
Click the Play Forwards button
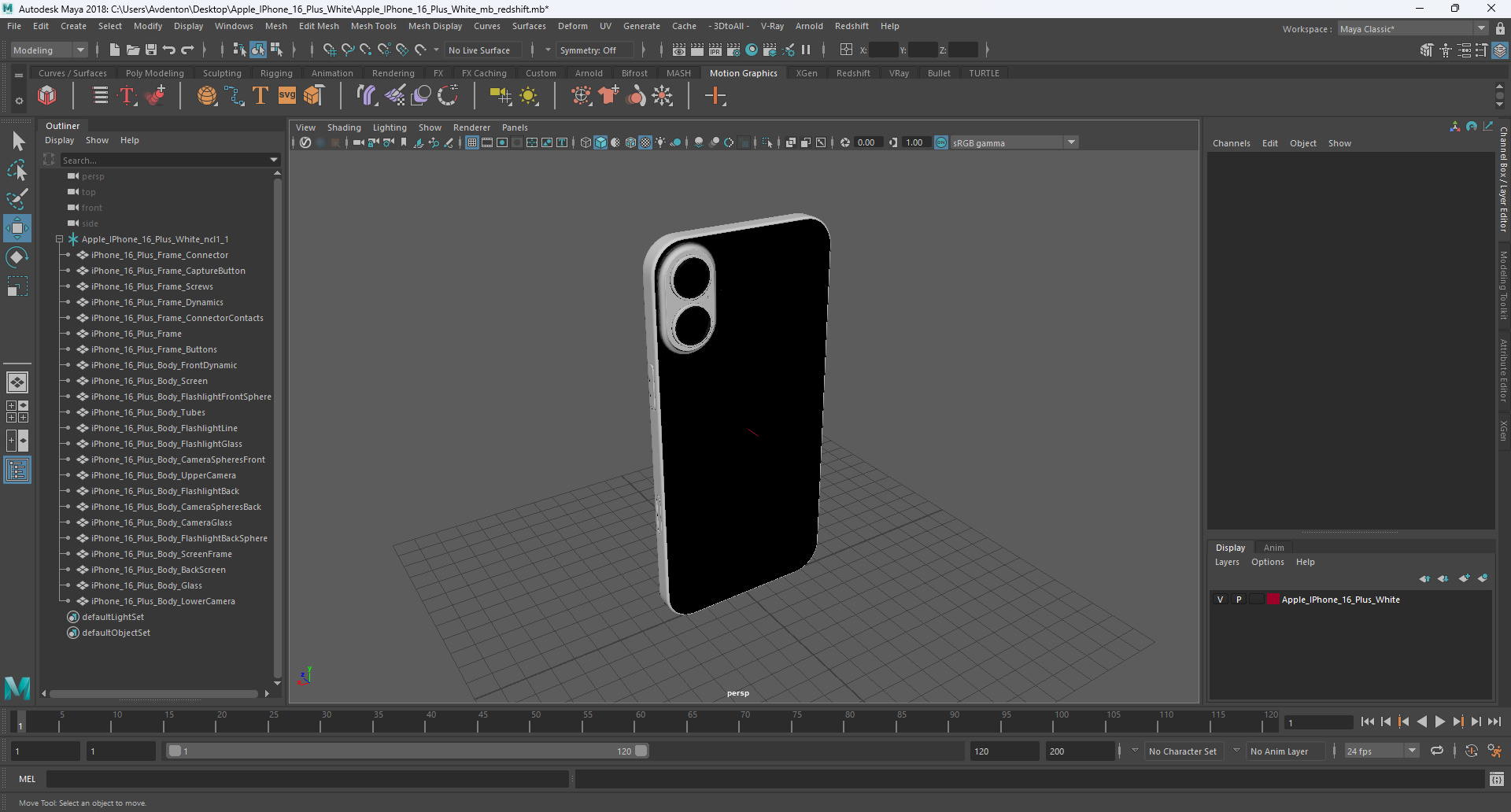pos(1440,722)
